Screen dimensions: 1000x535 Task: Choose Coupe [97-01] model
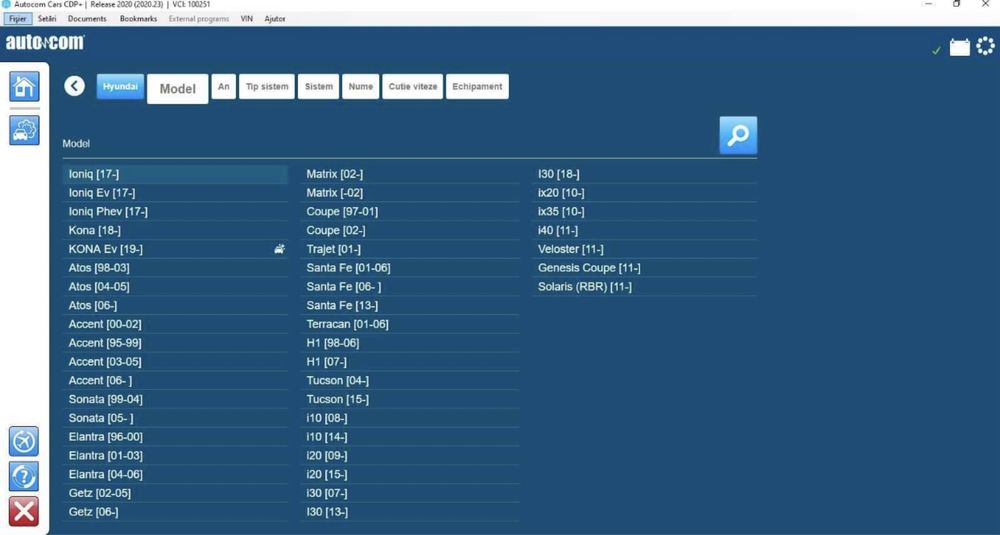410,212
